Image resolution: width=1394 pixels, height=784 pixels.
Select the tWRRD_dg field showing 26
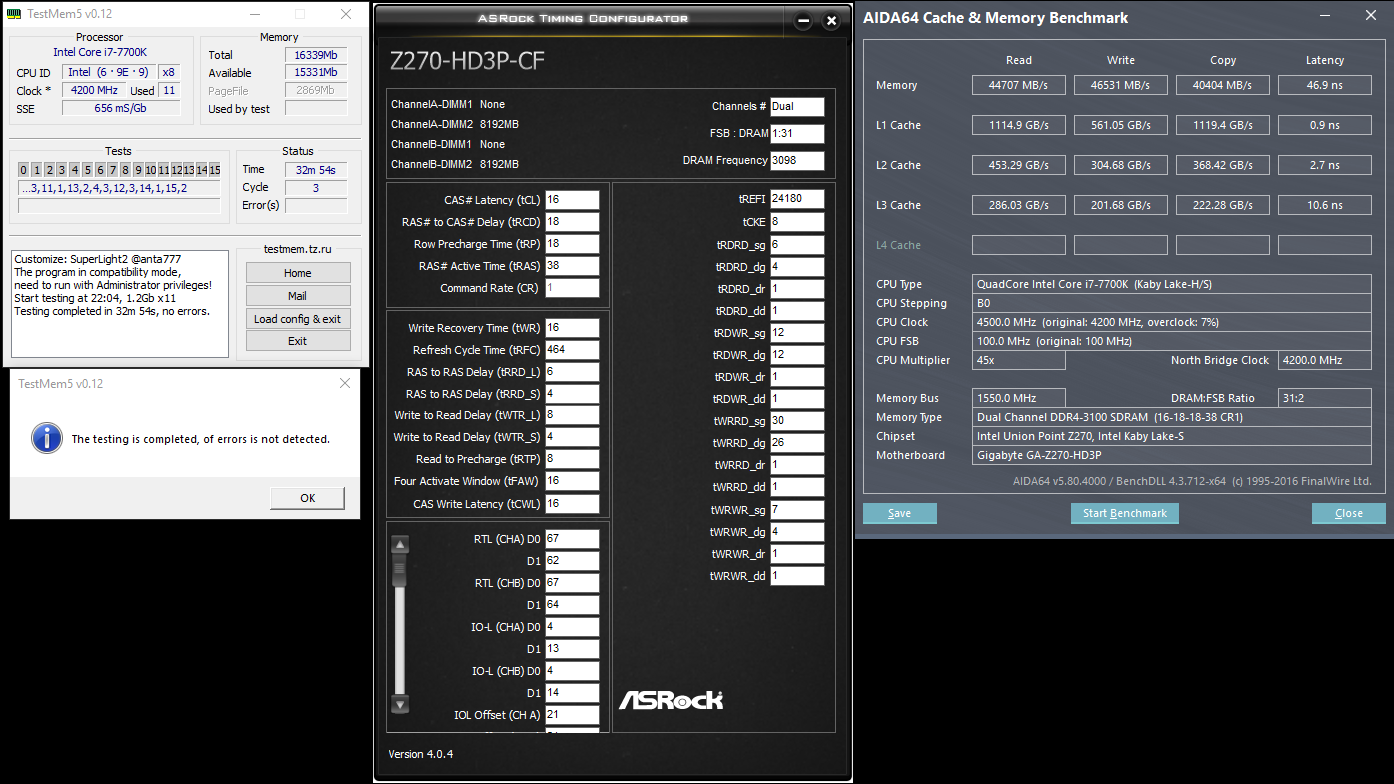pos(797,443)
